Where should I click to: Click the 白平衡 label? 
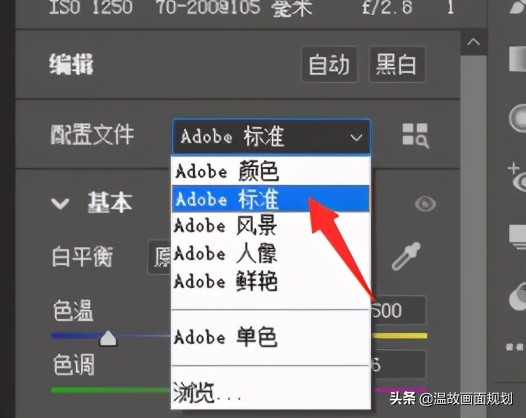pos(83,257)
